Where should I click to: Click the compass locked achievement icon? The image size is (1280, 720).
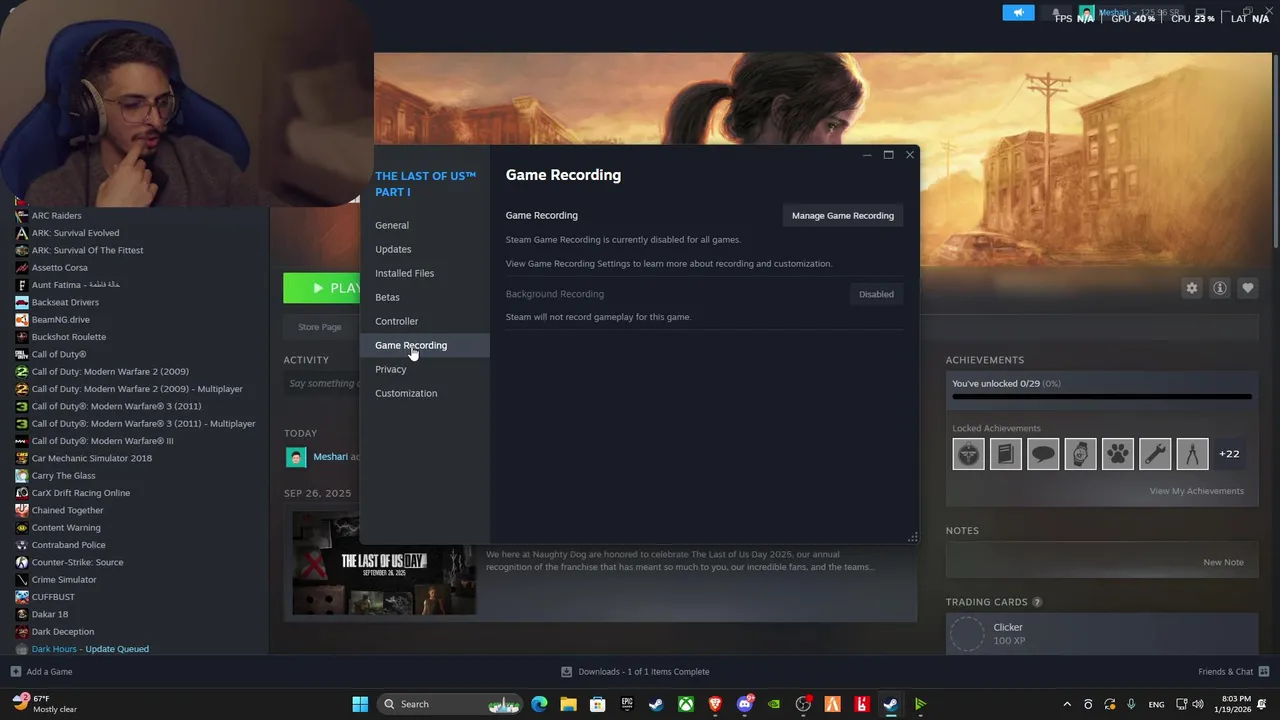point(968,454)
